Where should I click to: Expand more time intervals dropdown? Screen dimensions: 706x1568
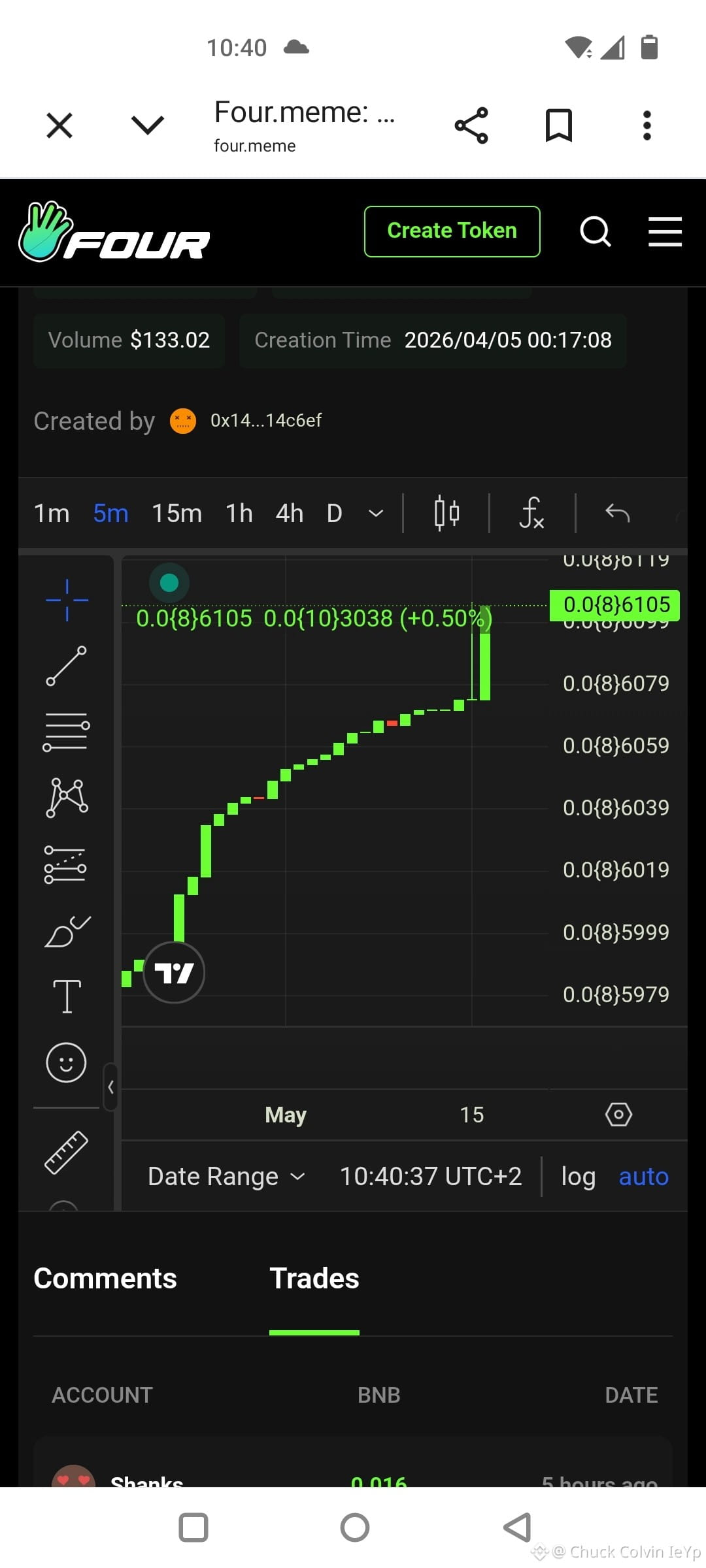[x=376, y=514]
